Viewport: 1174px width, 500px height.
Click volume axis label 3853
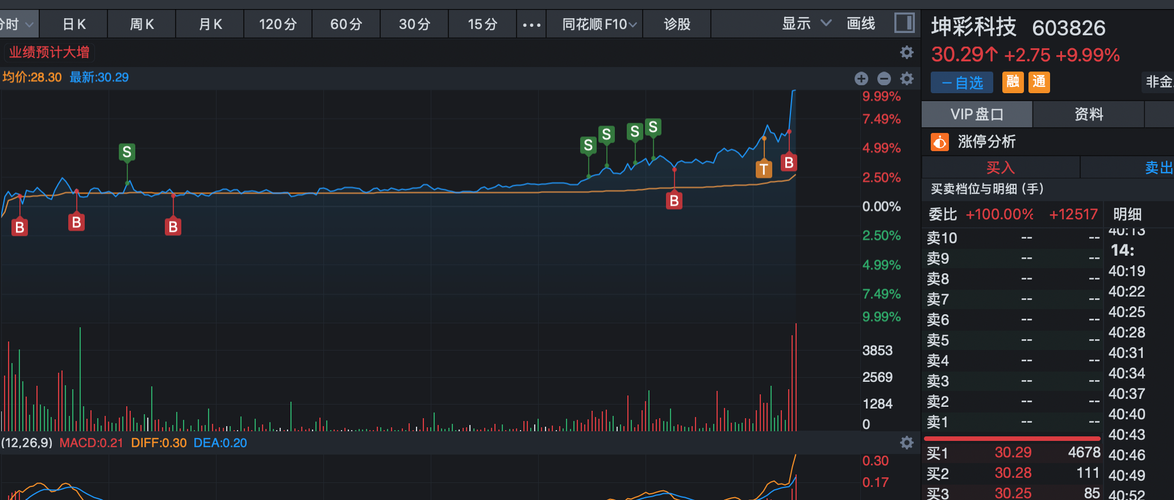click(x=878, y=350)
